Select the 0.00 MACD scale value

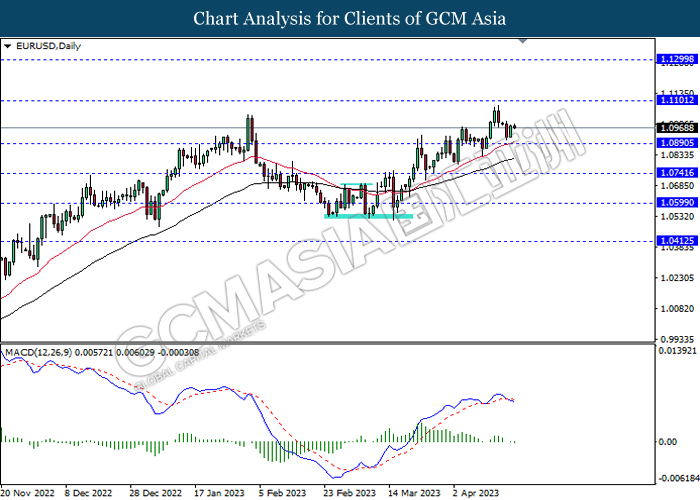(668, 442)
